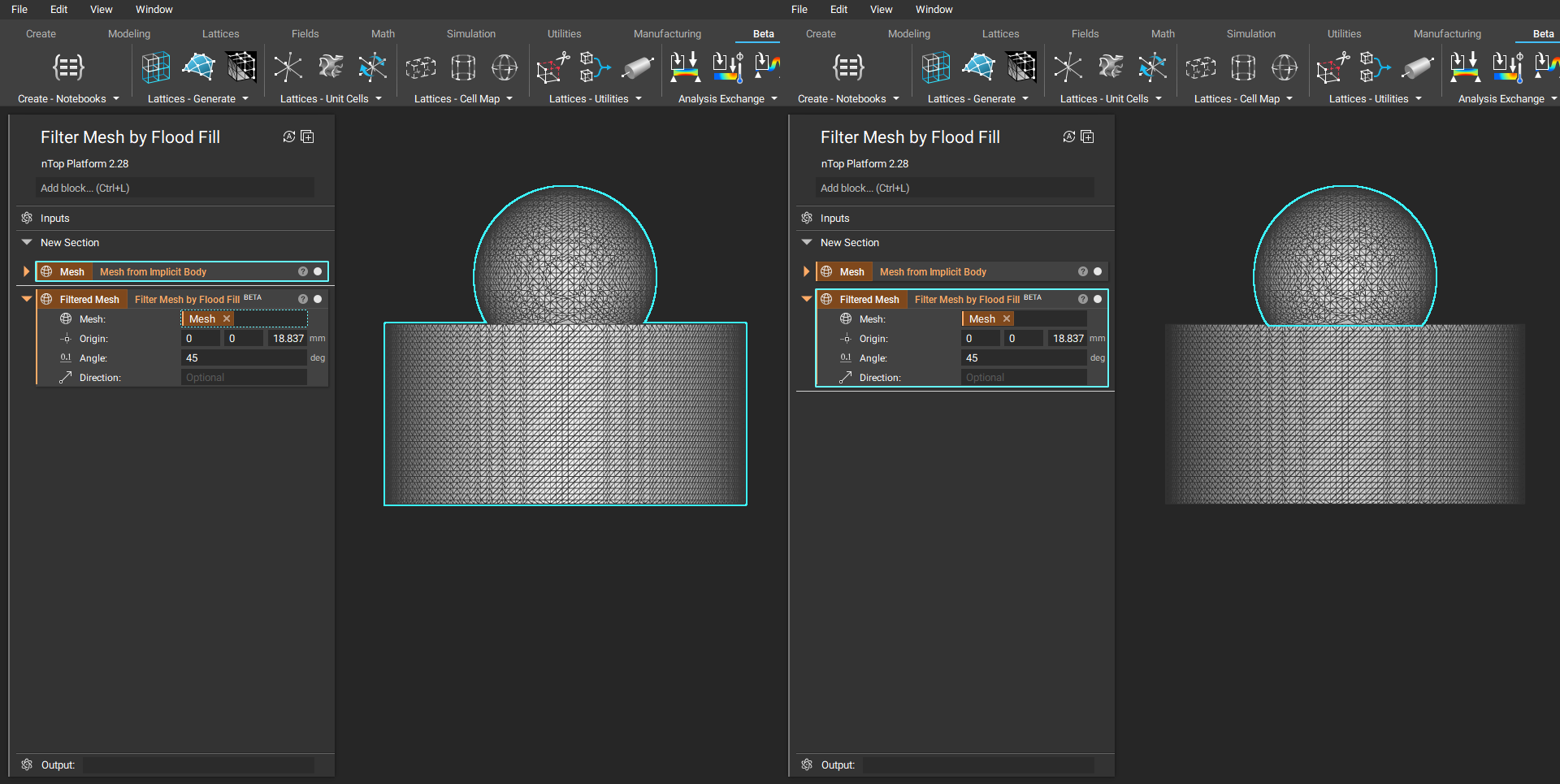This screenshot has height=784, width=1560.
Task: Switch to Modeling tab in left window
Action: point(129,34)
